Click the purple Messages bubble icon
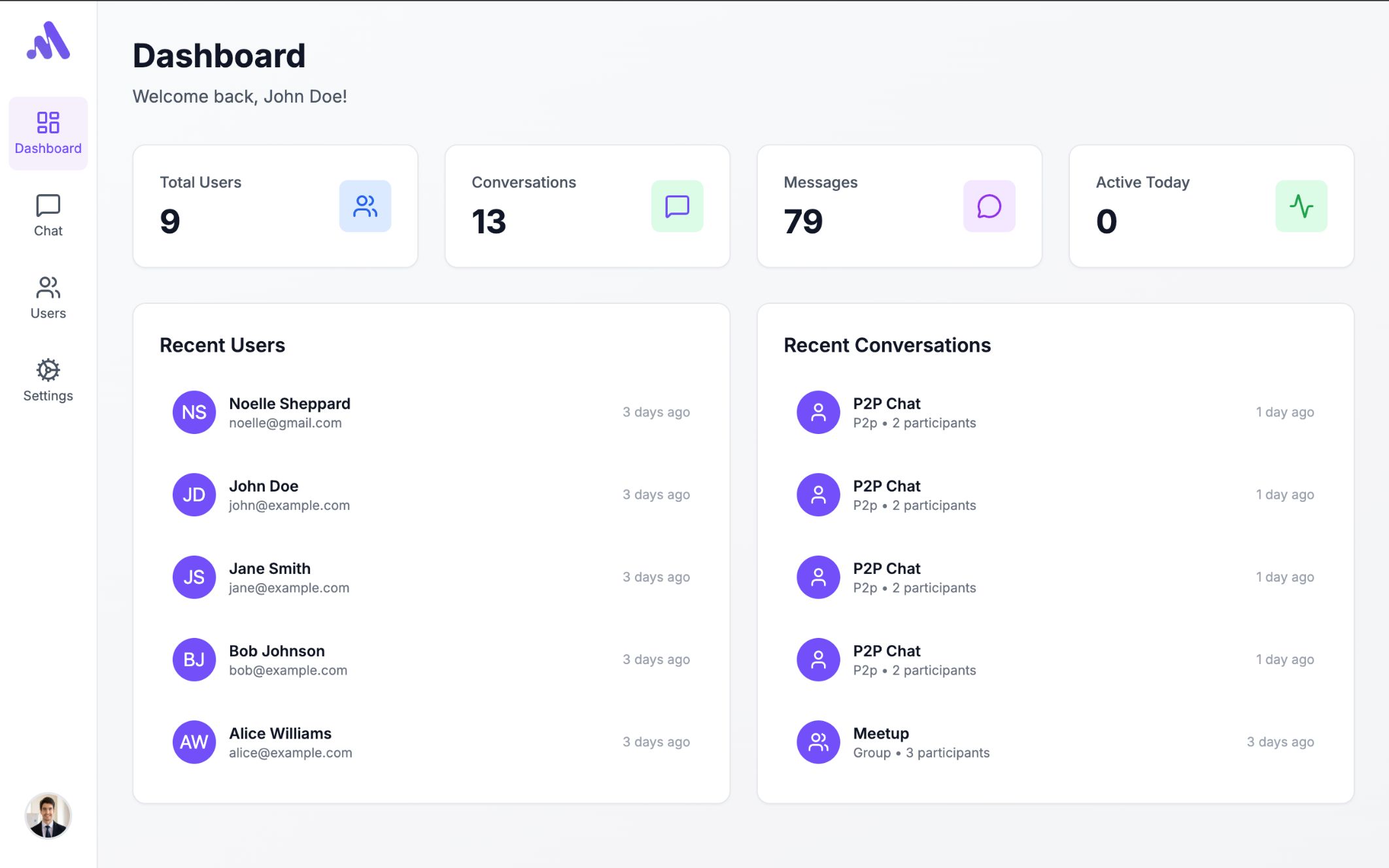 [989, 206]
